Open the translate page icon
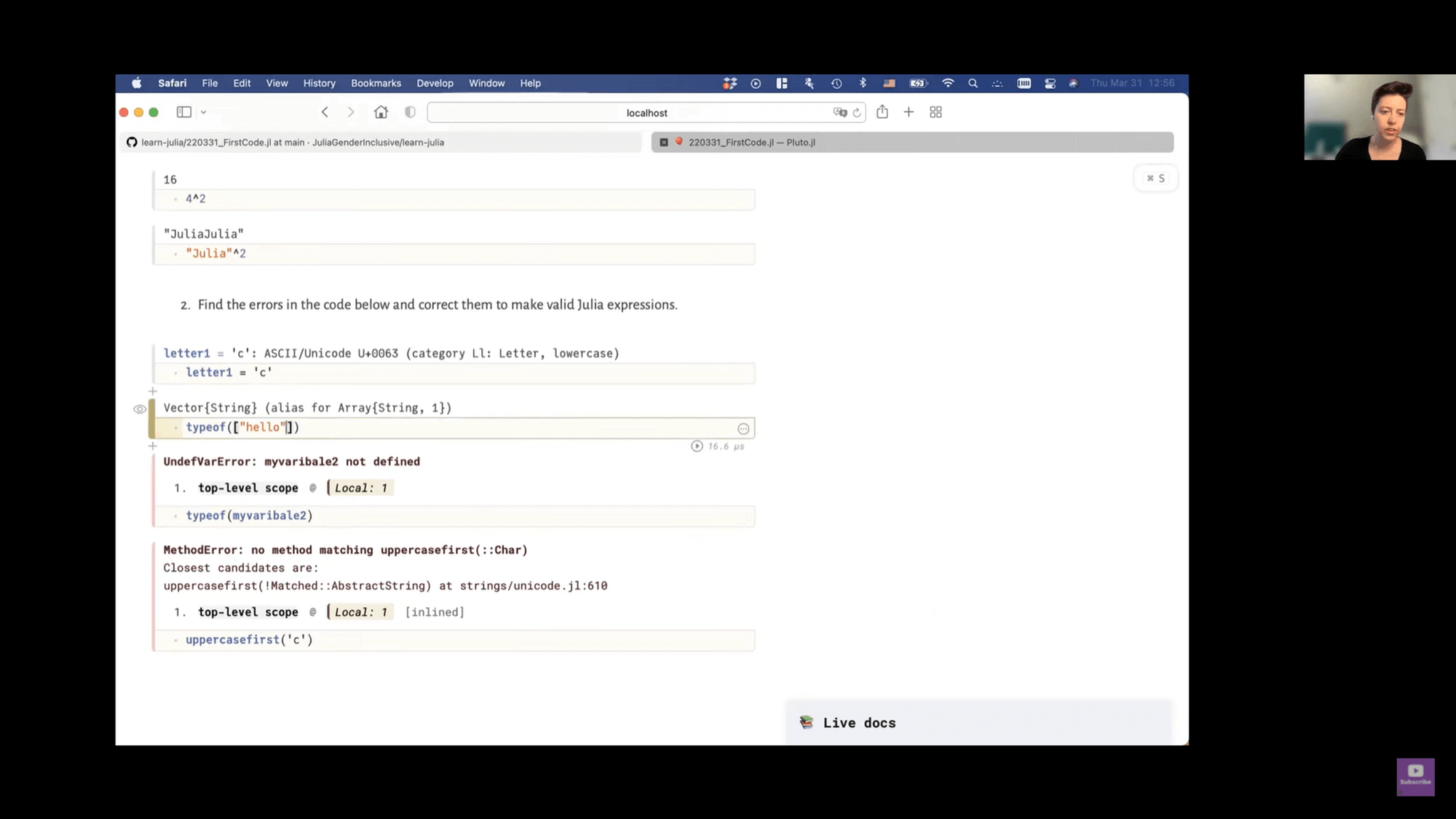 point(840,113)
